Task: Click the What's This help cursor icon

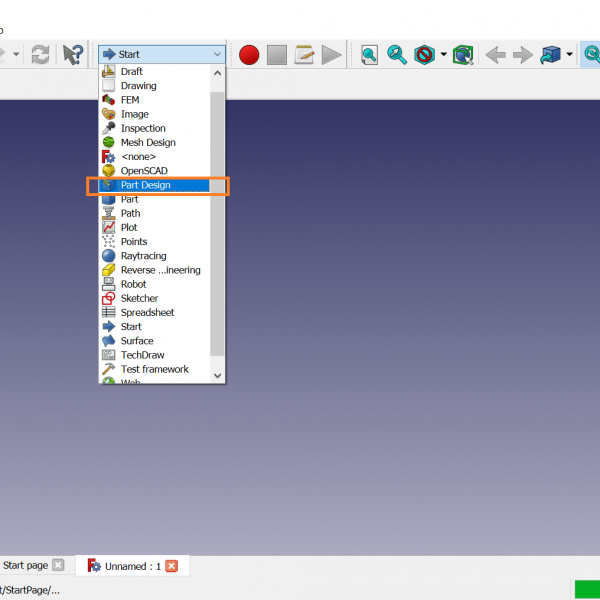Action: click(x=73, y=54)
